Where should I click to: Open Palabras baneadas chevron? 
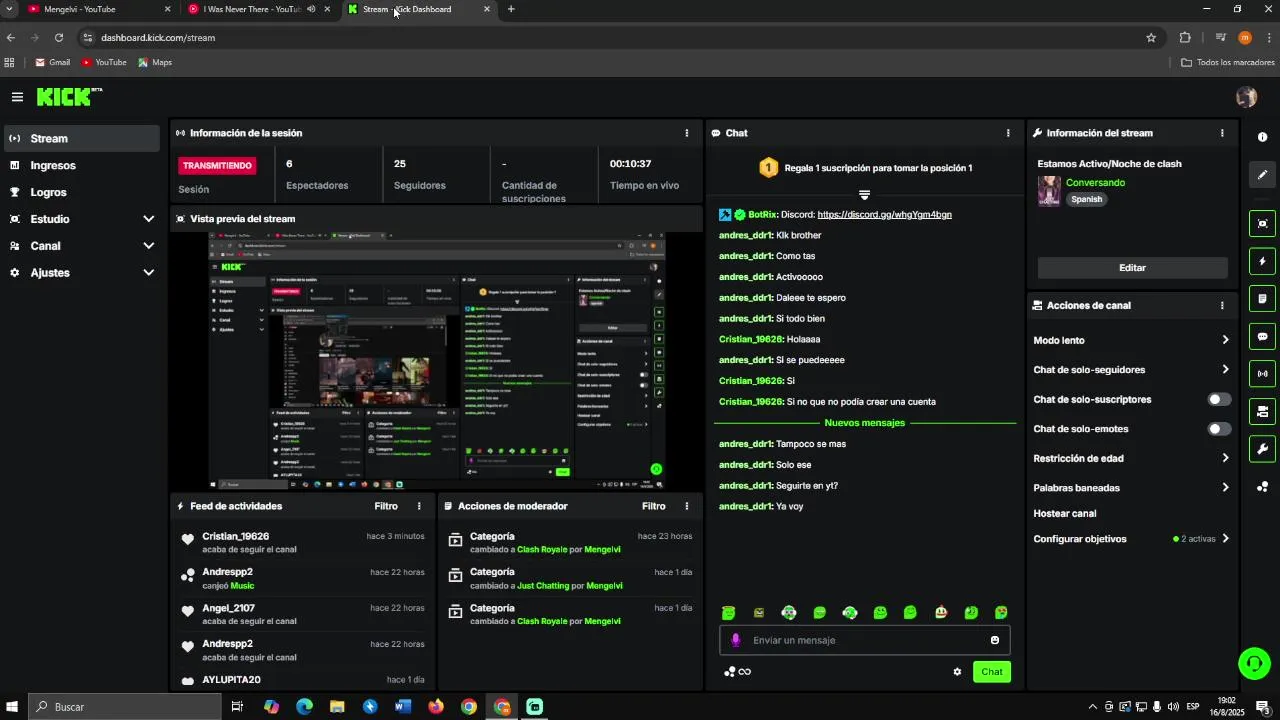pos(1225,488)
